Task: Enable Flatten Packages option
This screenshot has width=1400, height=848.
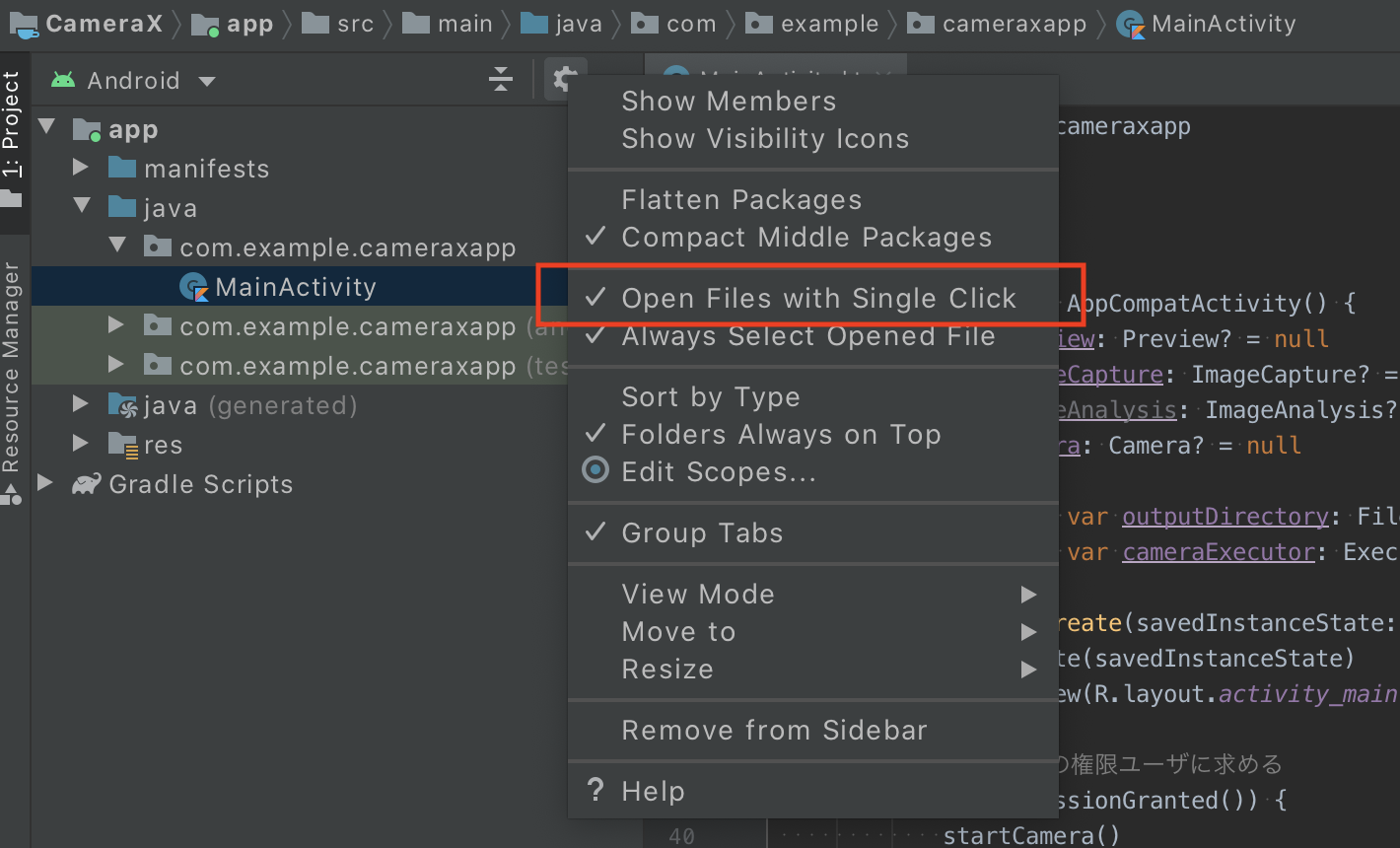Action: pyautogui.click(x=813, y=200)
